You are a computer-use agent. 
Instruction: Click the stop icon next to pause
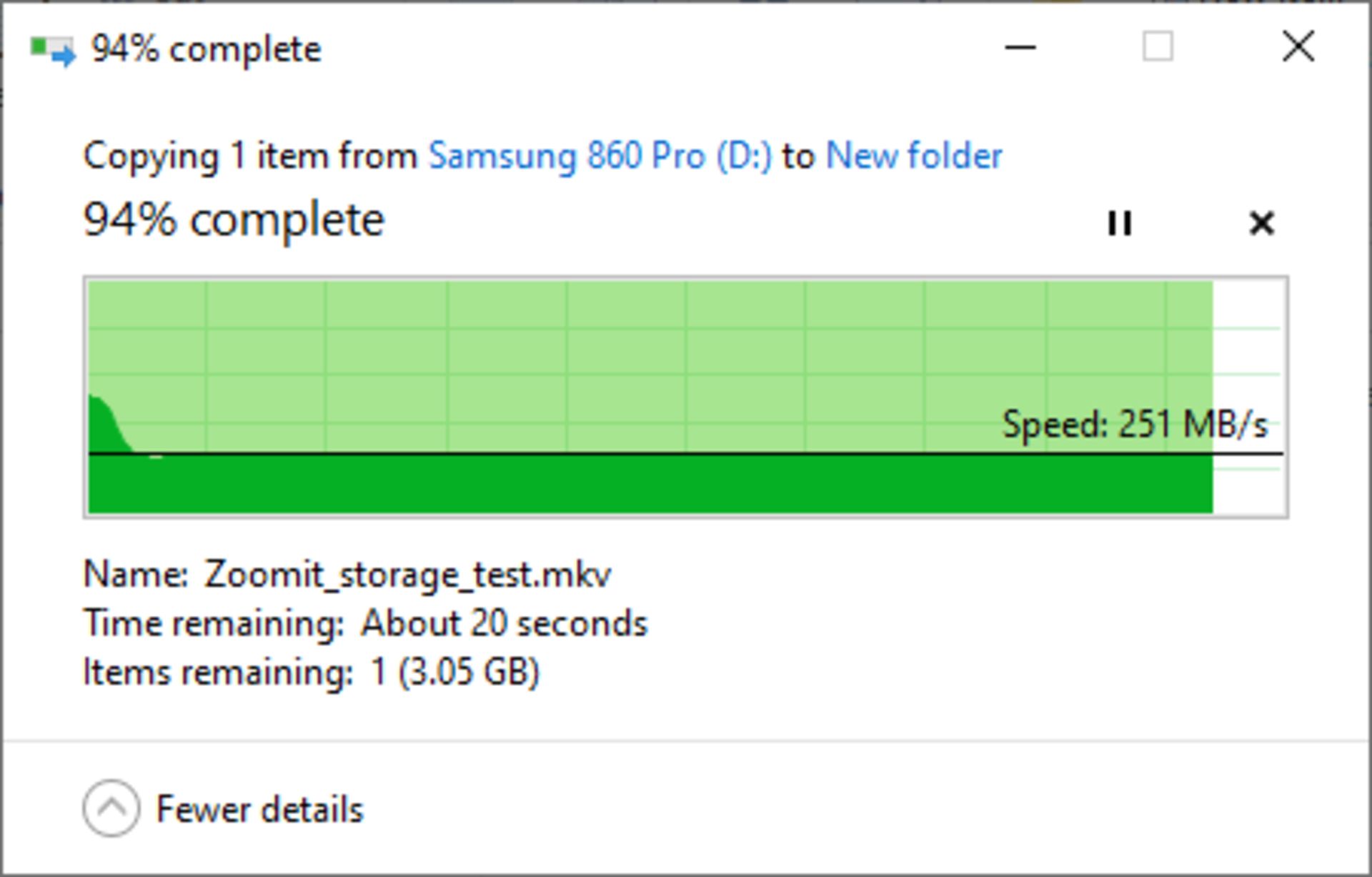[x=1262, y=224]
